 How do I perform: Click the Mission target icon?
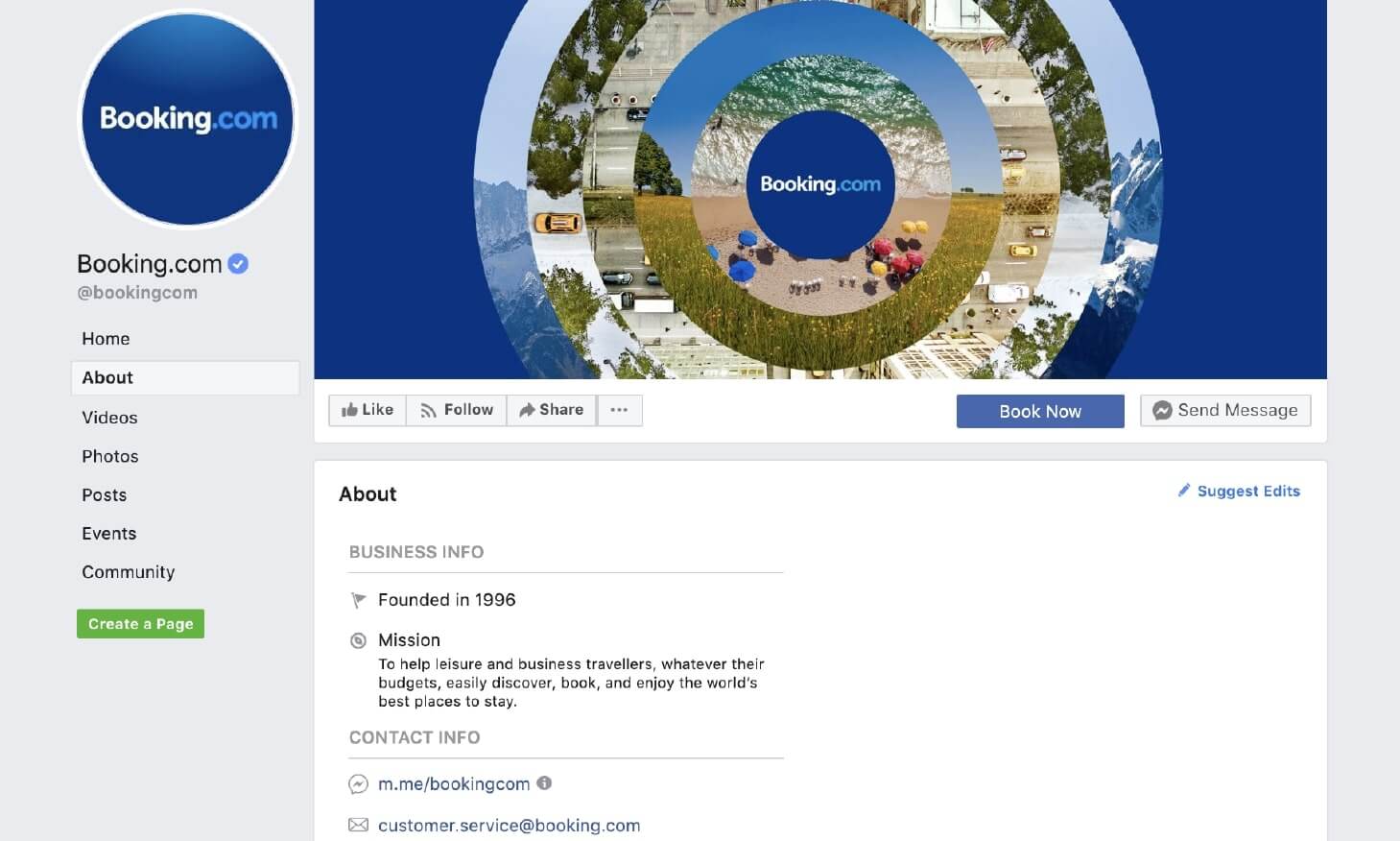pyautogui.click(x=358, y=640)
